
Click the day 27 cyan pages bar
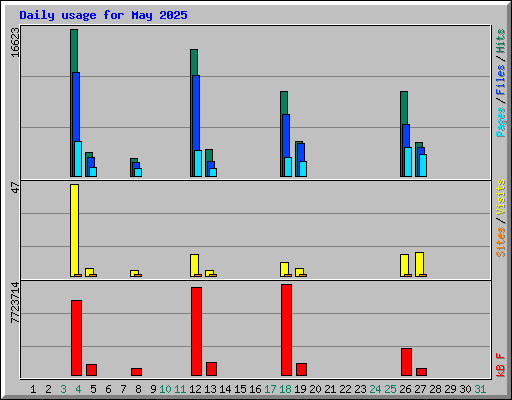pos(423,165)
